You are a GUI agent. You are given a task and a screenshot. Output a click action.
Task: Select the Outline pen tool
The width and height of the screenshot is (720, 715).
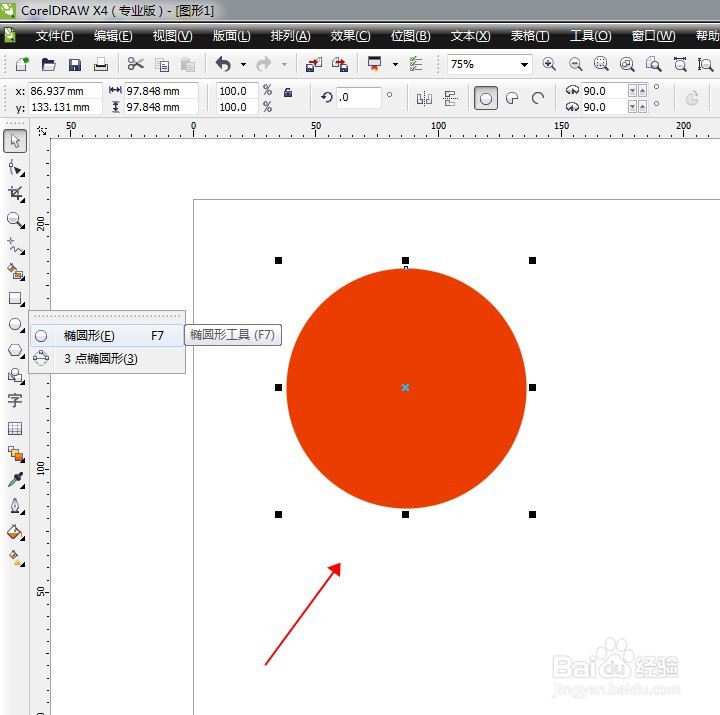click(x=16, y=506)
